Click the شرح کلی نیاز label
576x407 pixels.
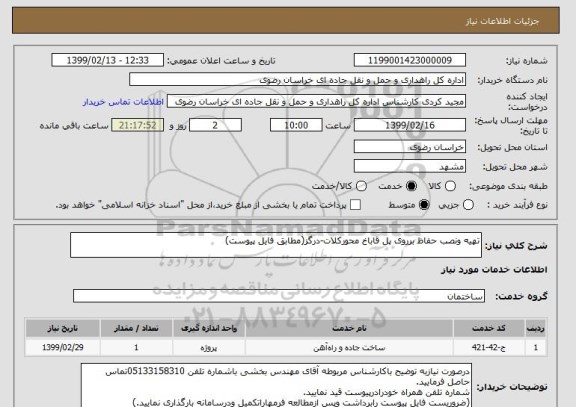(516, 246)
